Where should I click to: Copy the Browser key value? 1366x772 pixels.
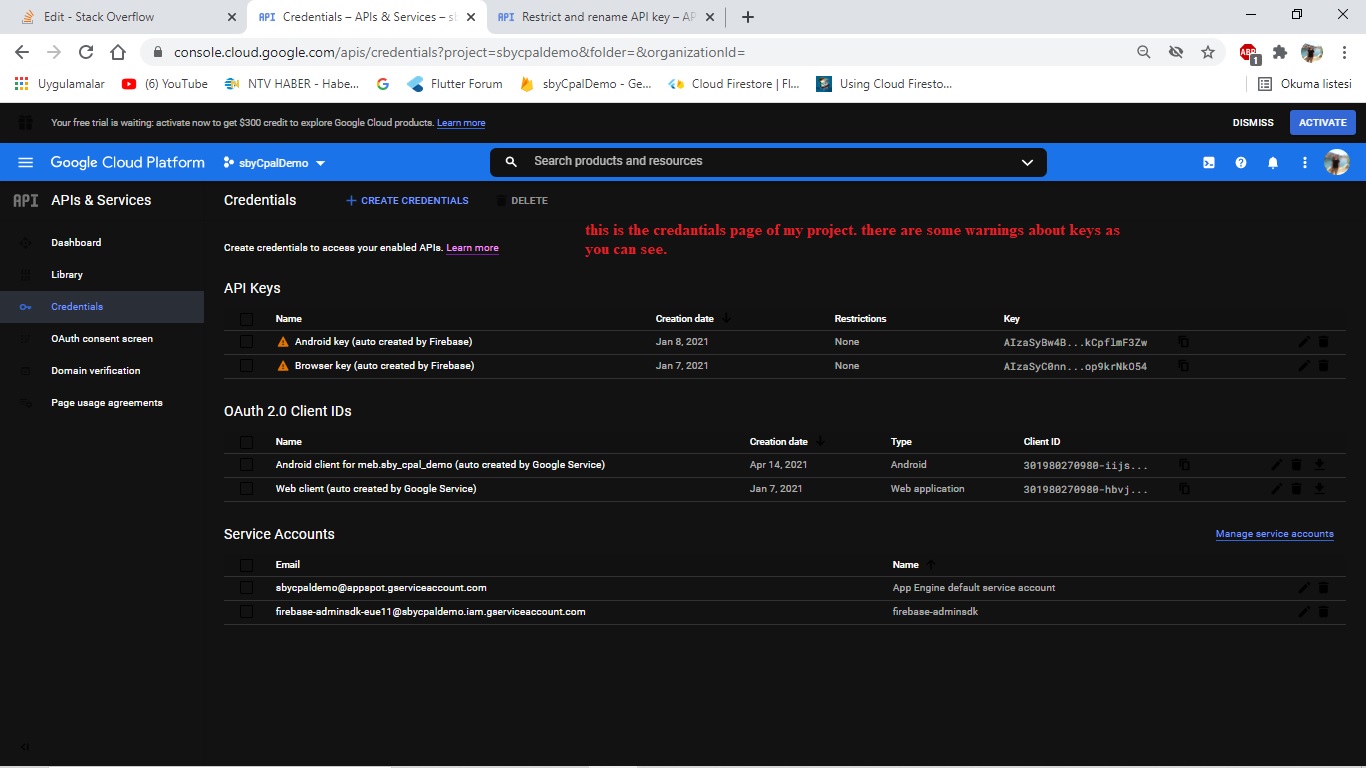[x=1184, y=366]
